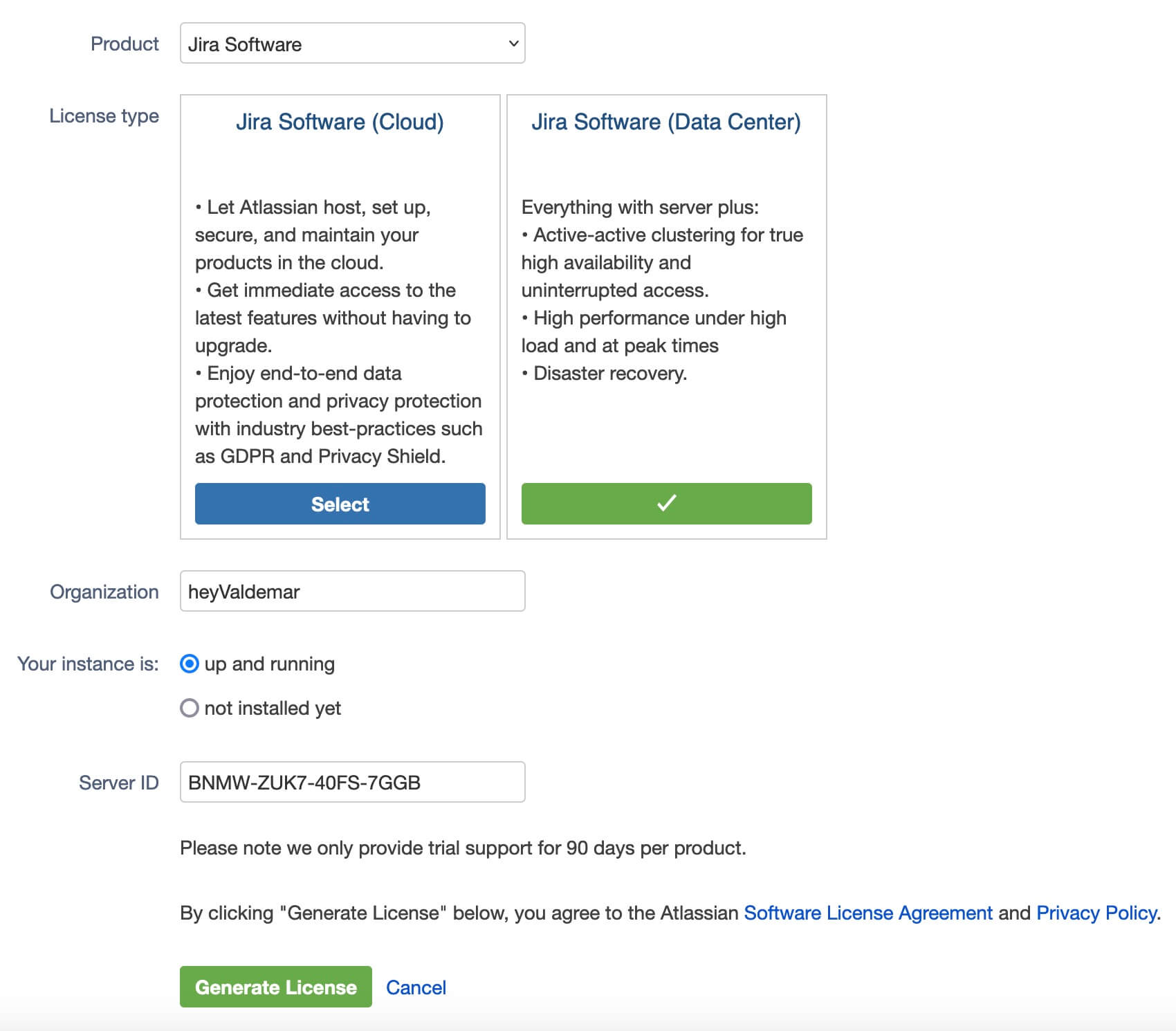Click 'Active-active clustering for true' text line
The image size is (1176, 1031).
click(668, 235)
